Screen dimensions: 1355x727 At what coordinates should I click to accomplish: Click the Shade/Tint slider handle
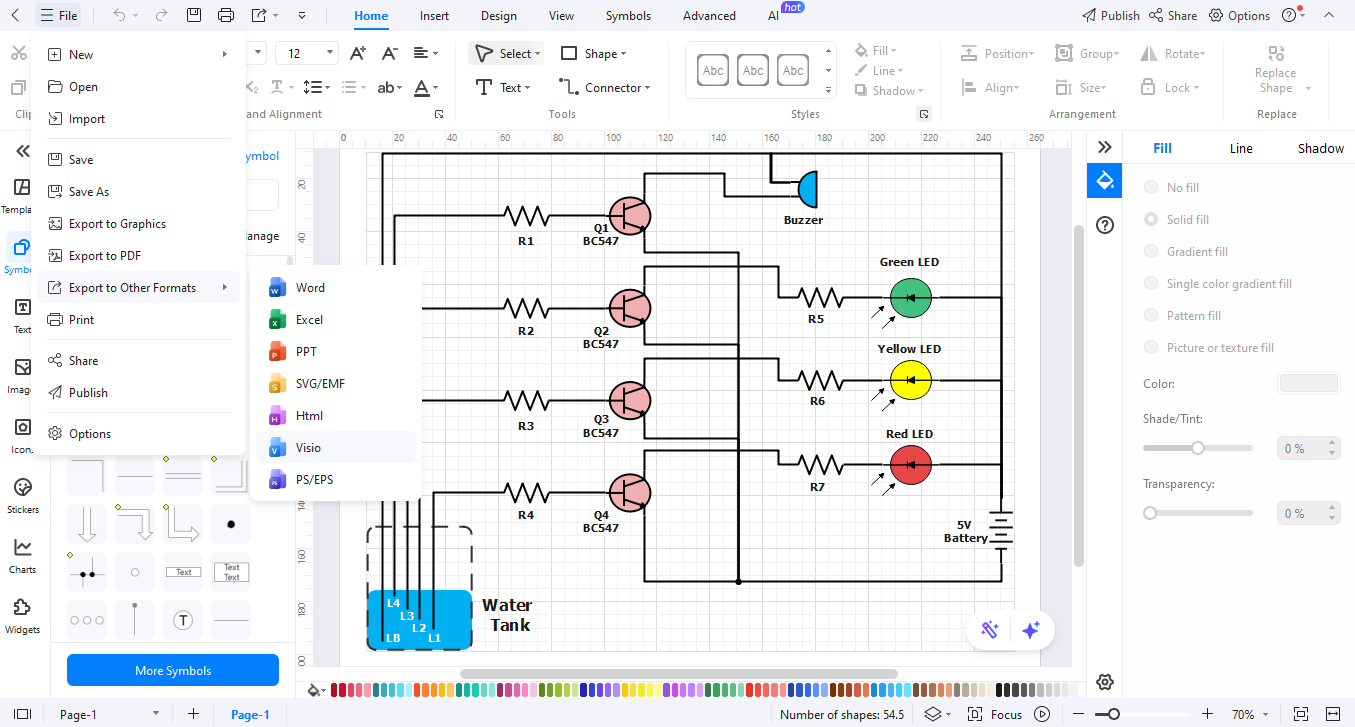click(1197, 448)
